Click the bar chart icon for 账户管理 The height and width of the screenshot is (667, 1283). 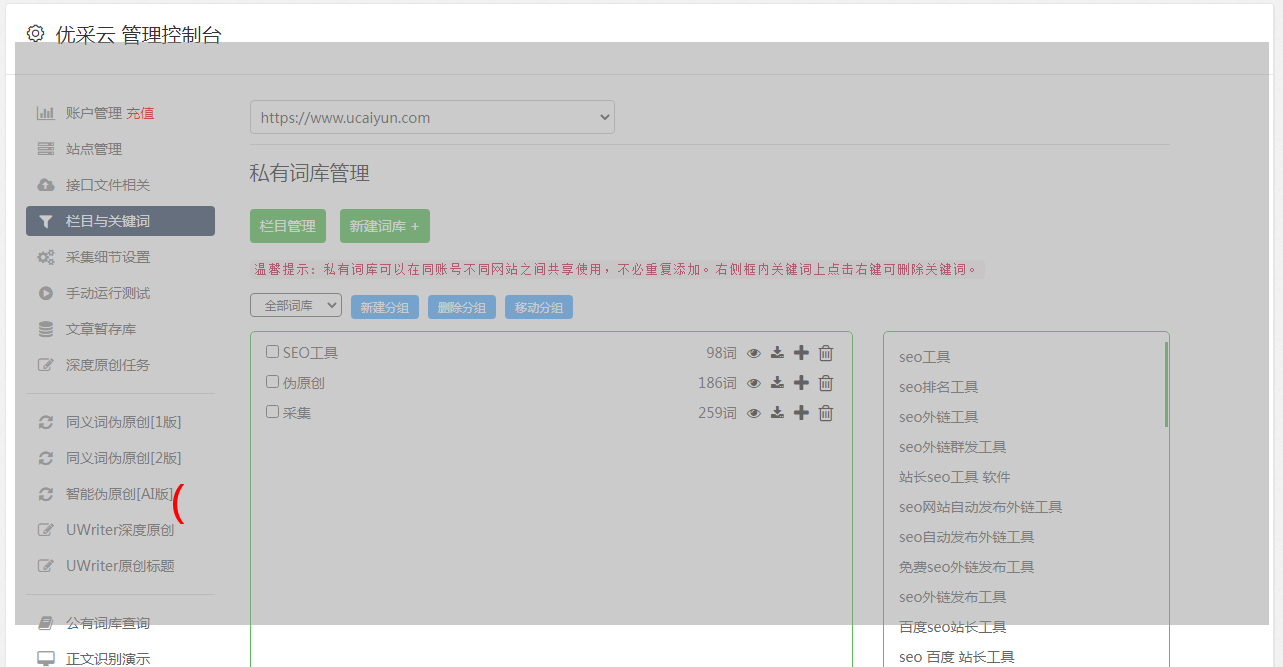coord(46,113)
